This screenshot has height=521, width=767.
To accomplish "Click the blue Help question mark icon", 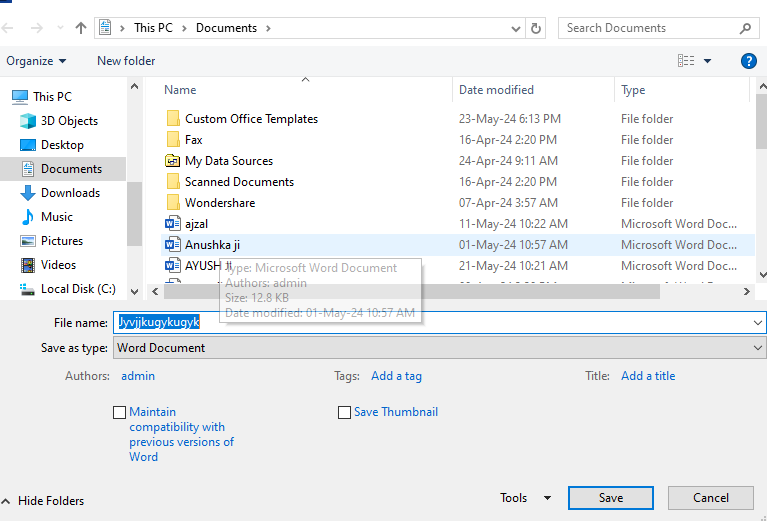I will pos(748,61).
